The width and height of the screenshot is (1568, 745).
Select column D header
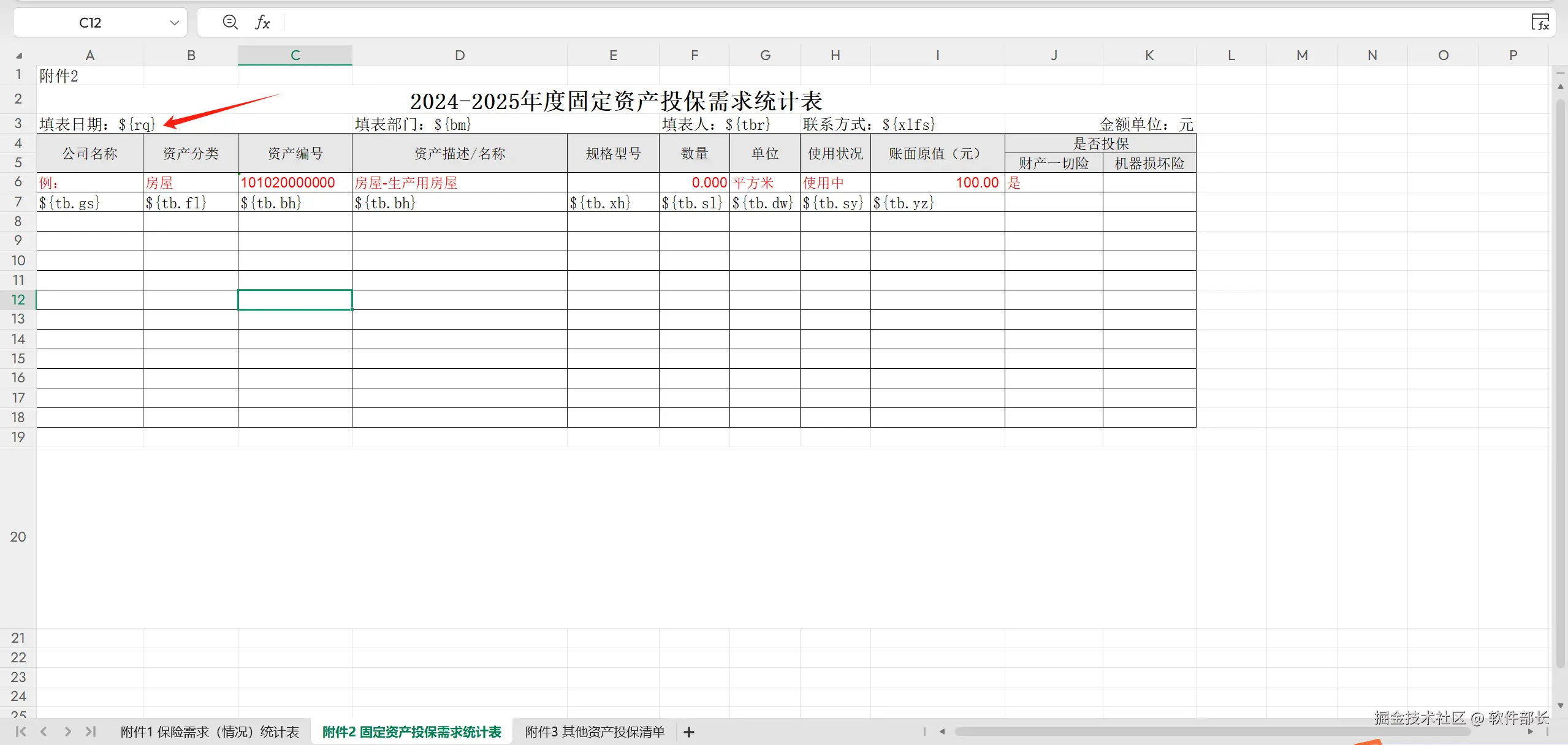point(459,56)
